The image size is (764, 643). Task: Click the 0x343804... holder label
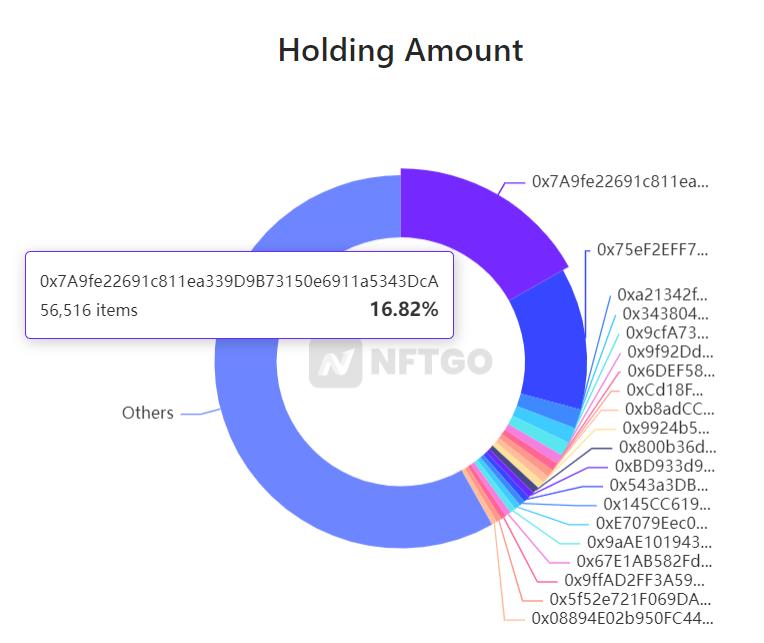click(665, 314)
